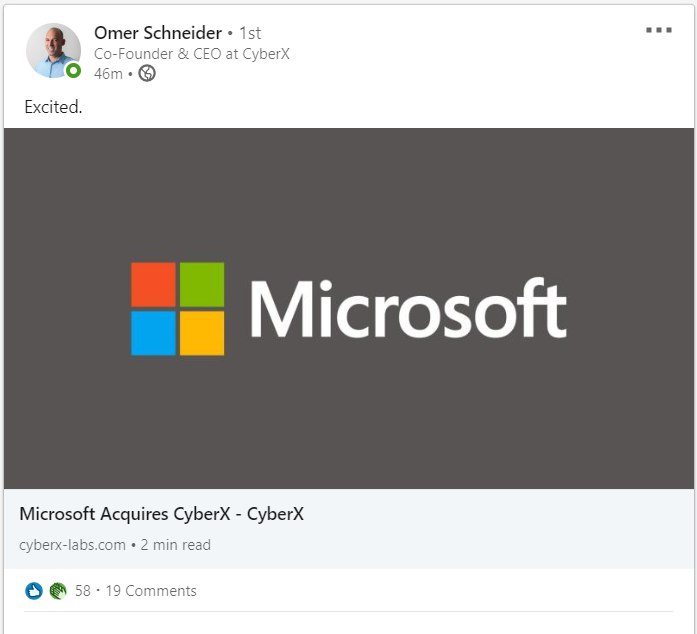697x634 pixels.
Task: Click the blue Like reaction icon
Action: point(34,591)
